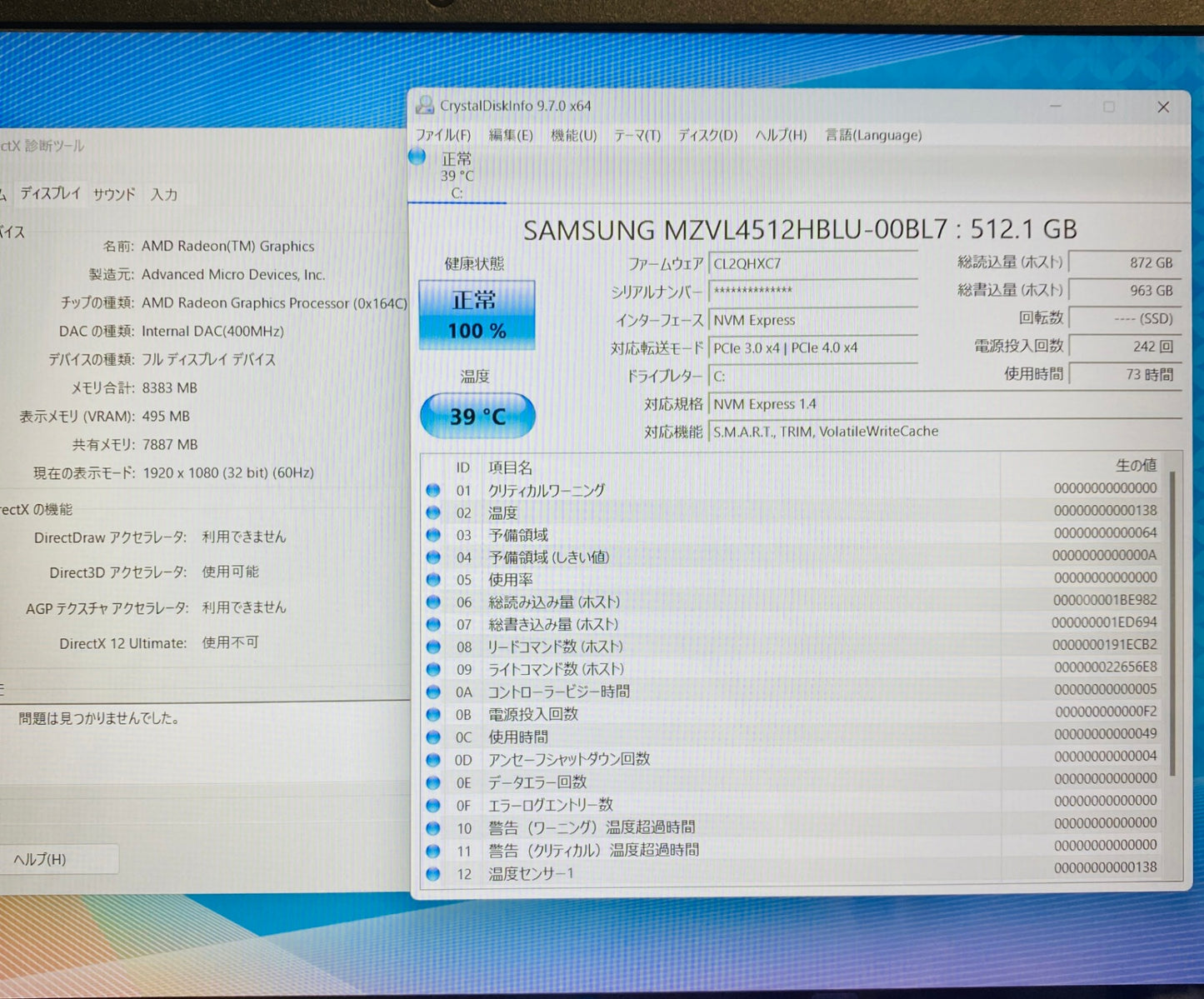Click the LED beside アンセーフシャットダウン回数
This screenshot has width=1204, height=999.
point(433,759)
